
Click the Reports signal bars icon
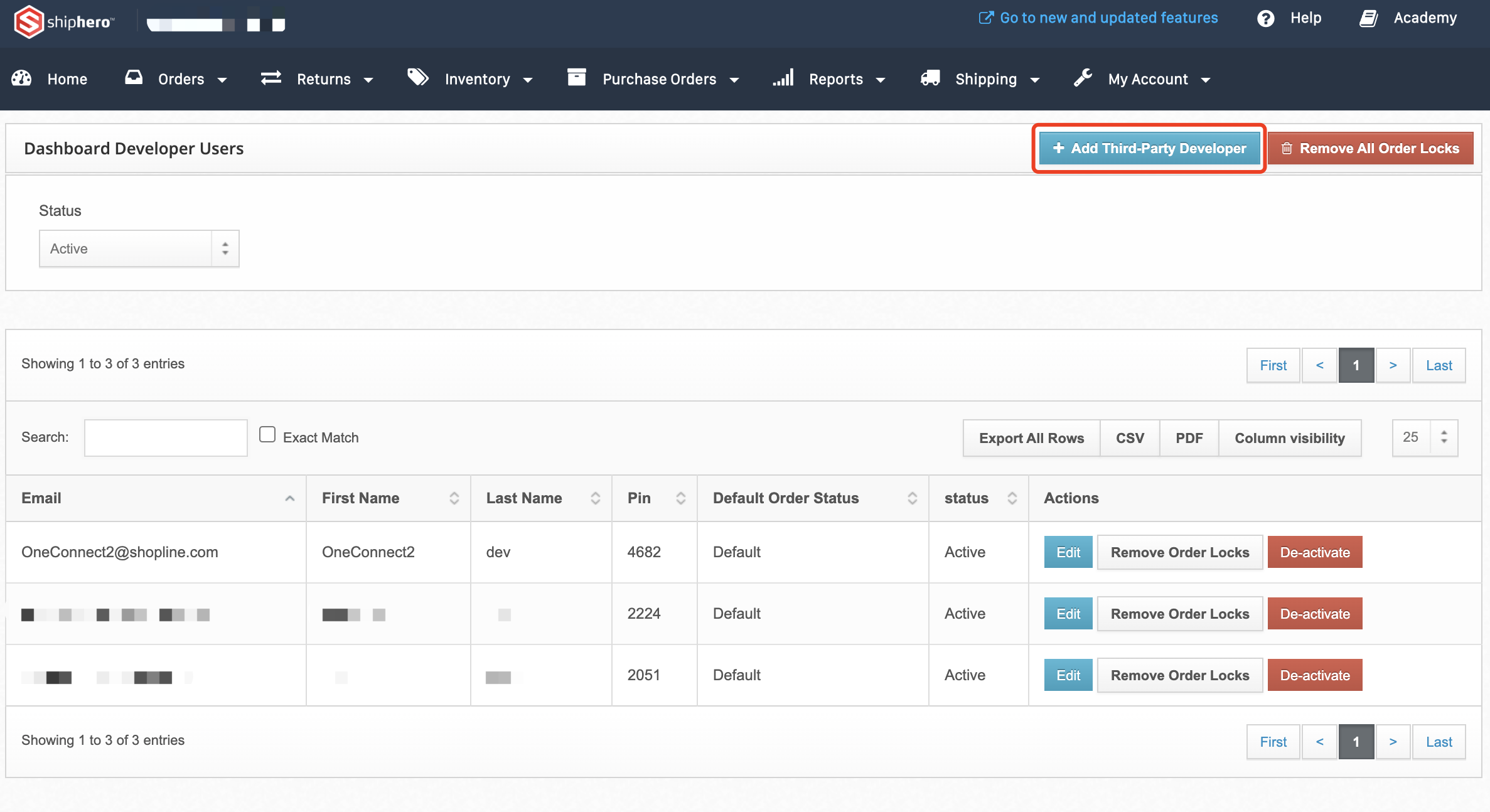point(783,77)
